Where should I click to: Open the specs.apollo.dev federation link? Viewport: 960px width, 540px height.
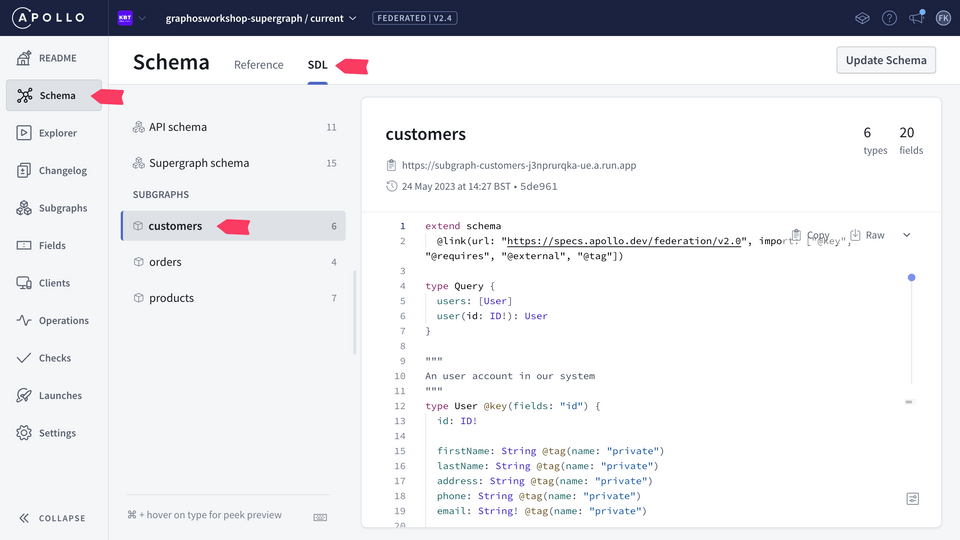[624, 241]
